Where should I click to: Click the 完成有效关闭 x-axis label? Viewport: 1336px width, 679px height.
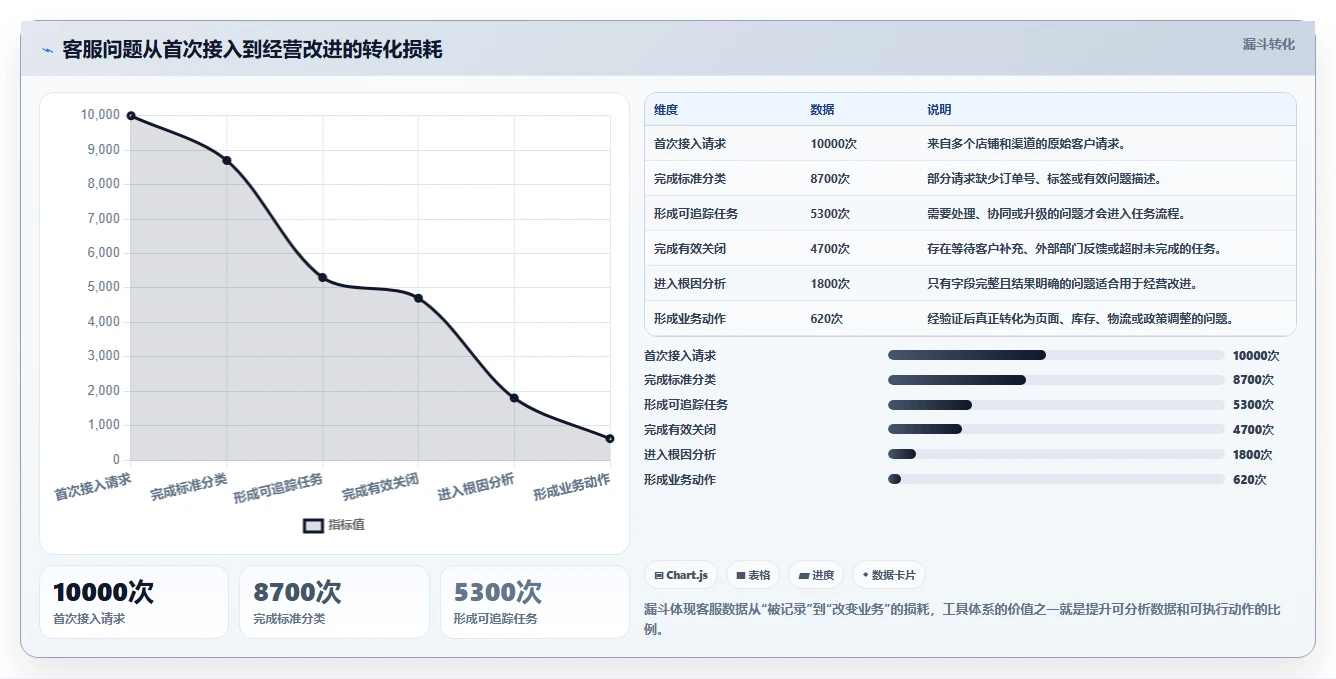point(380,487)
